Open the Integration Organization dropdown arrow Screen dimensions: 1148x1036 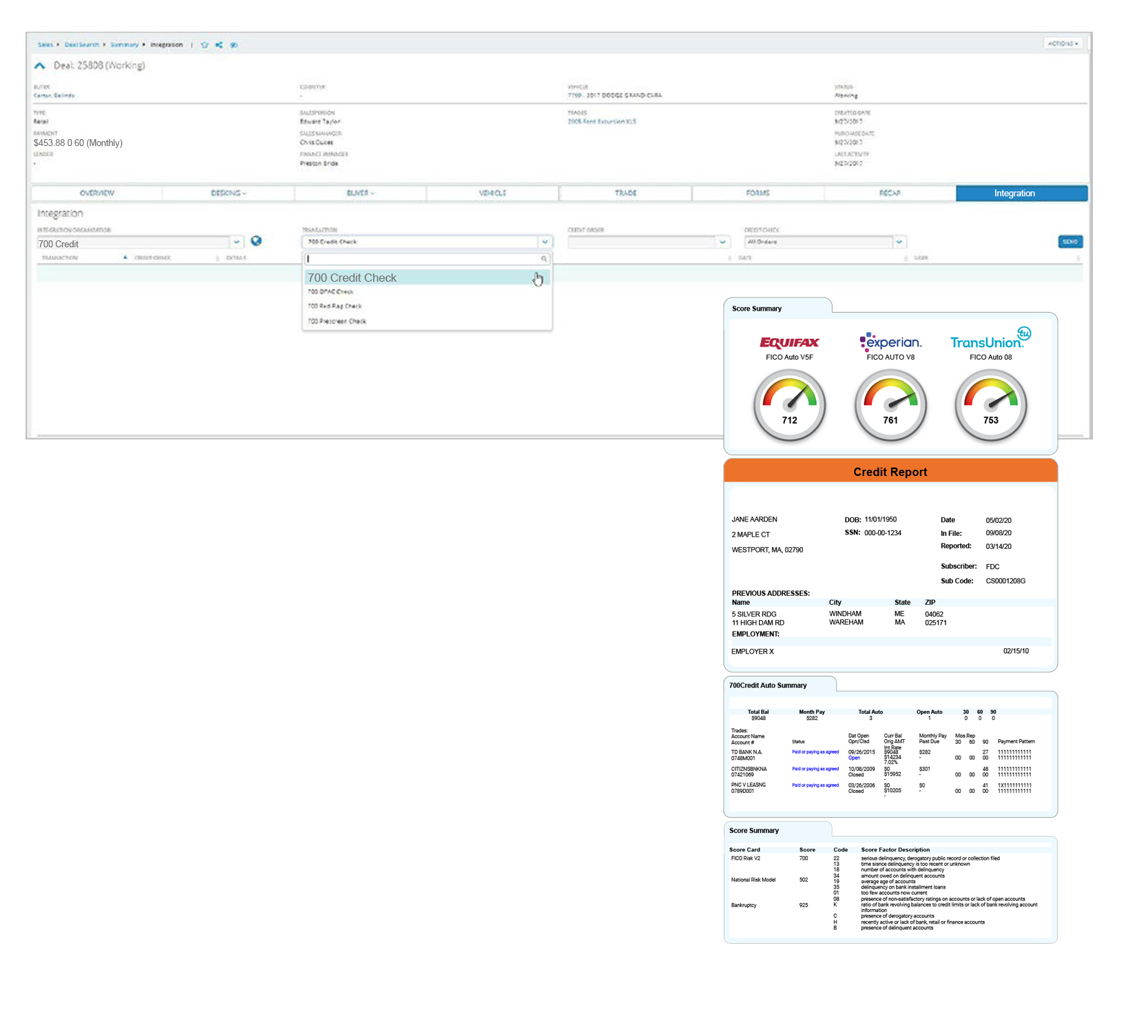pos(236,242)
